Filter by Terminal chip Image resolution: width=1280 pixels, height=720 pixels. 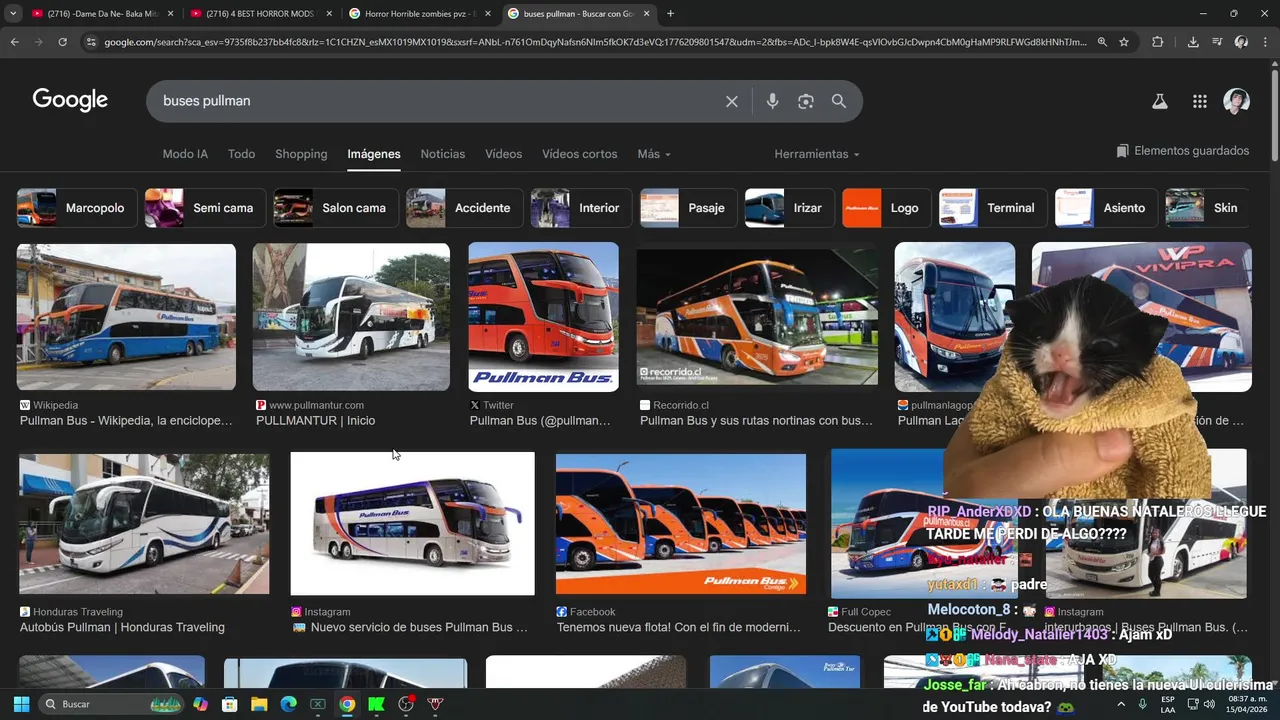[x=993, y=208]
